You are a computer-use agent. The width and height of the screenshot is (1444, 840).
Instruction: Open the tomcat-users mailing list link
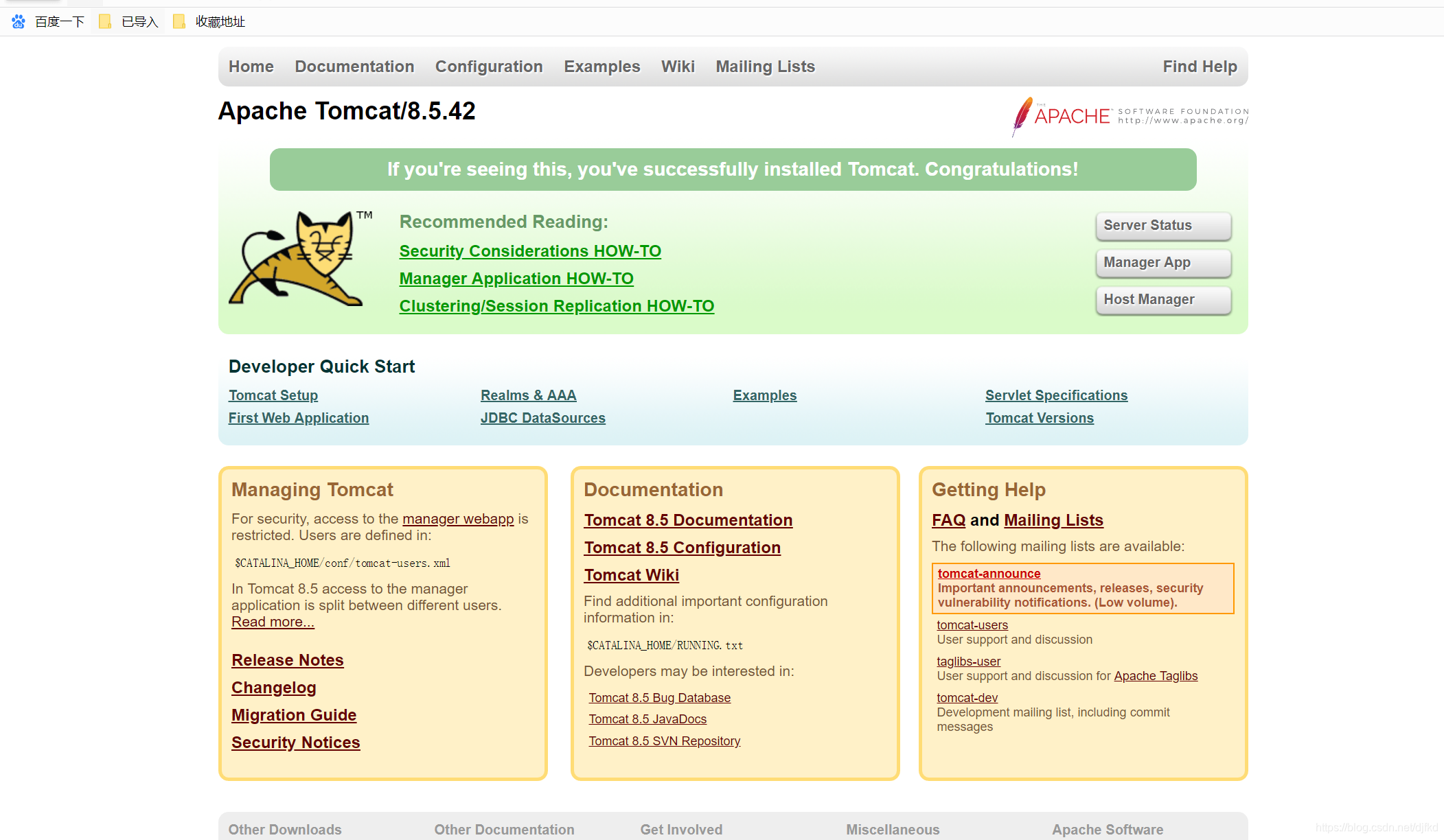tap(972, 625)
